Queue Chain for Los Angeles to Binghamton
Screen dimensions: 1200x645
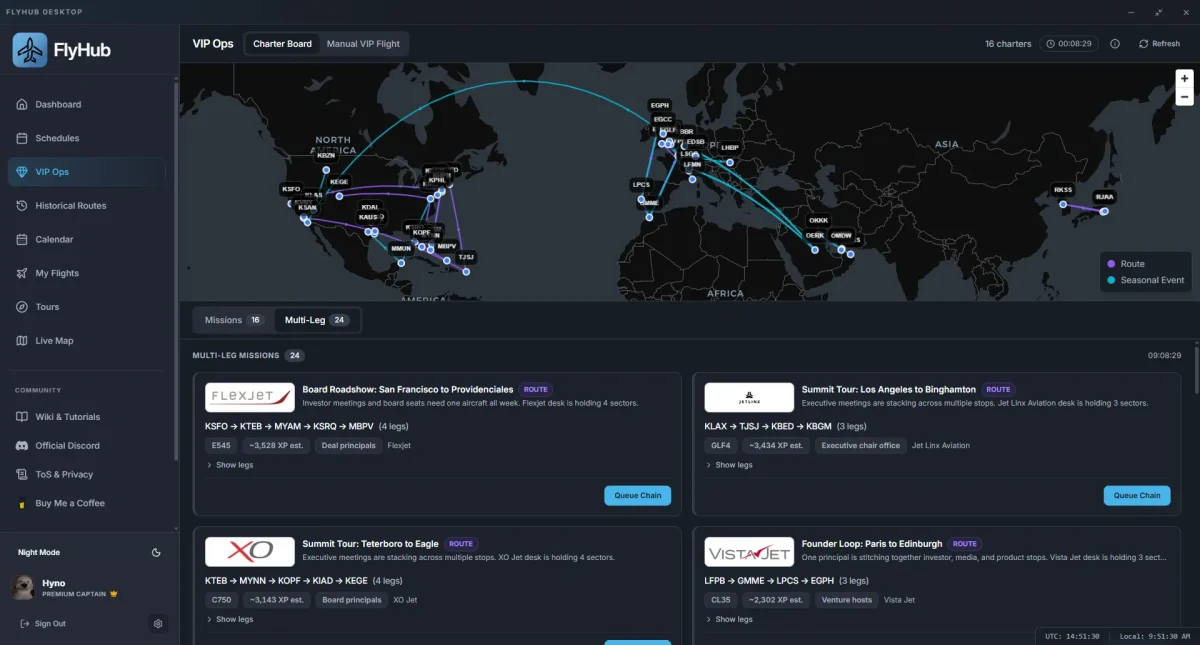(x=1137, y=495)
